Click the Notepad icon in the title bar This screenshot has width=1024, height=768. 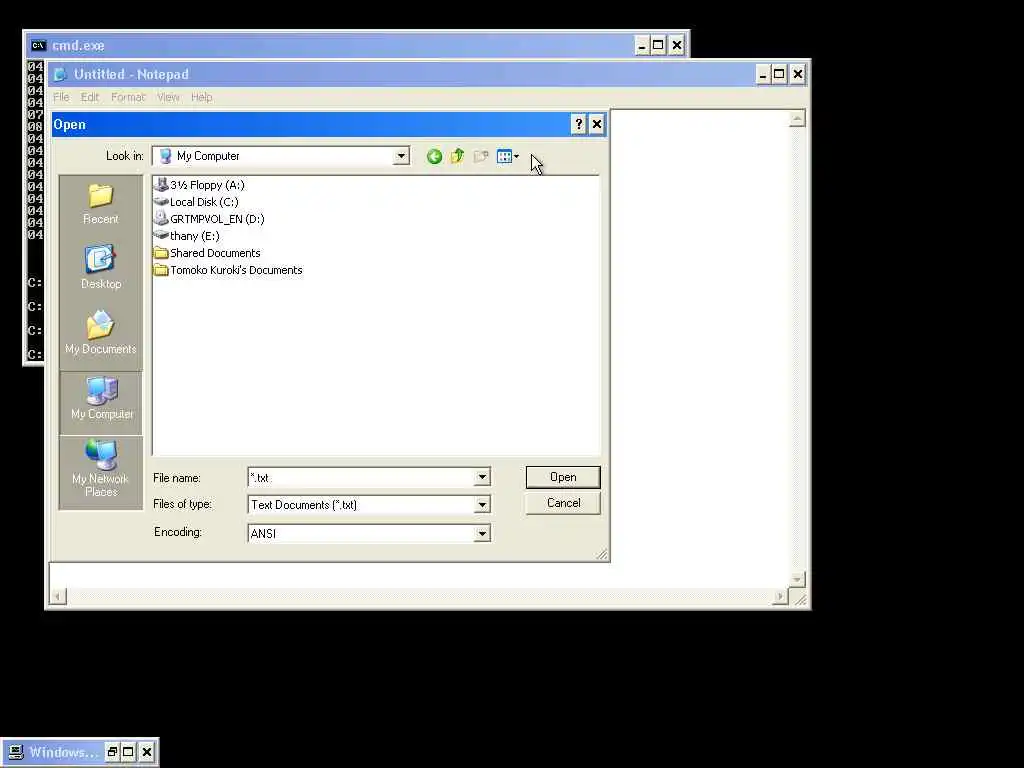click(61, 74)
